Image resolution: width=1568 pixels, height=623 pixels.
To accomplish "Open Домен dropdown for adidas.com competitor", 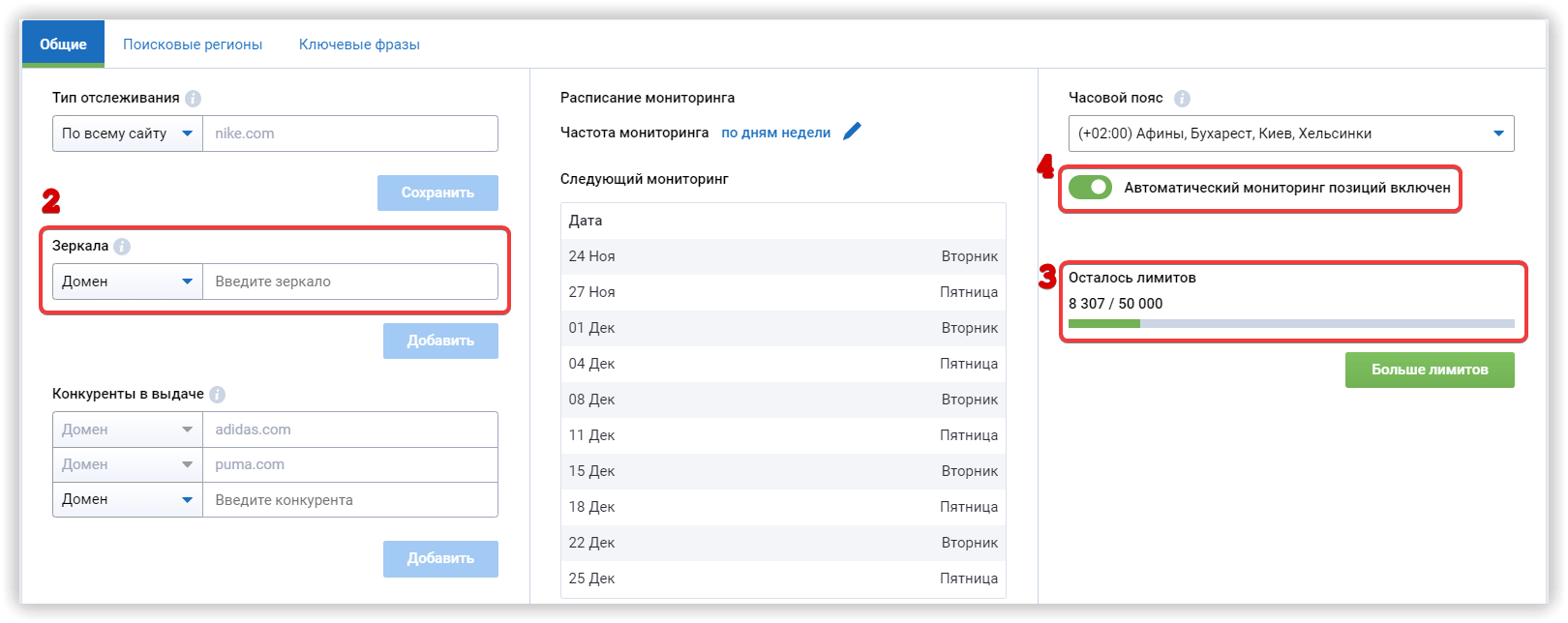I will pyautogui.click(x=128, y=430).
